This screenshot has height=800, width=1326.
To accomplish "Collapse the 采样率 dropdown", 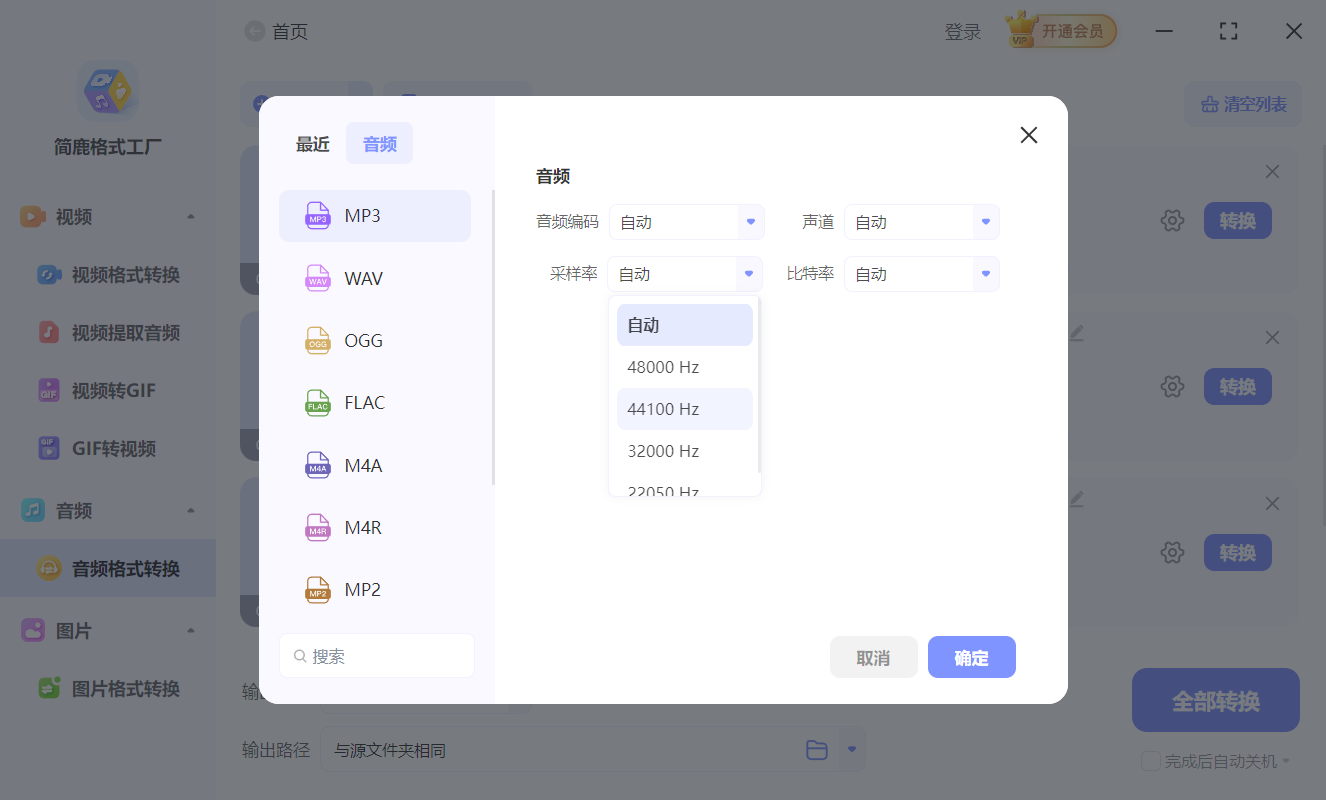I will (685, 274).
